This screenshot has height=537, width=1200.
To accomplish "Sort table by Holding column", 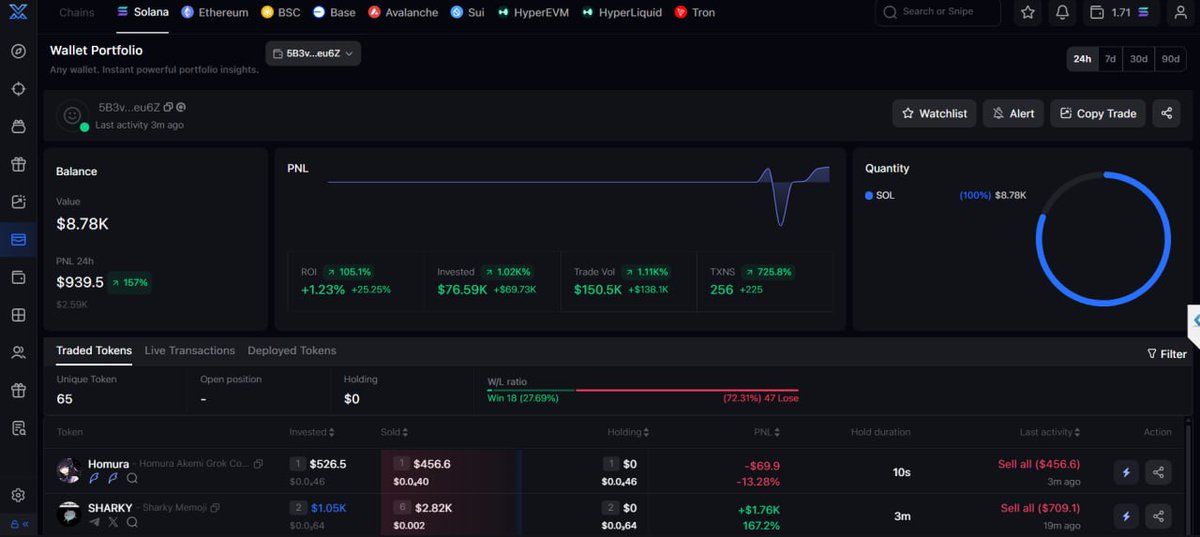I will click(628, 432).
